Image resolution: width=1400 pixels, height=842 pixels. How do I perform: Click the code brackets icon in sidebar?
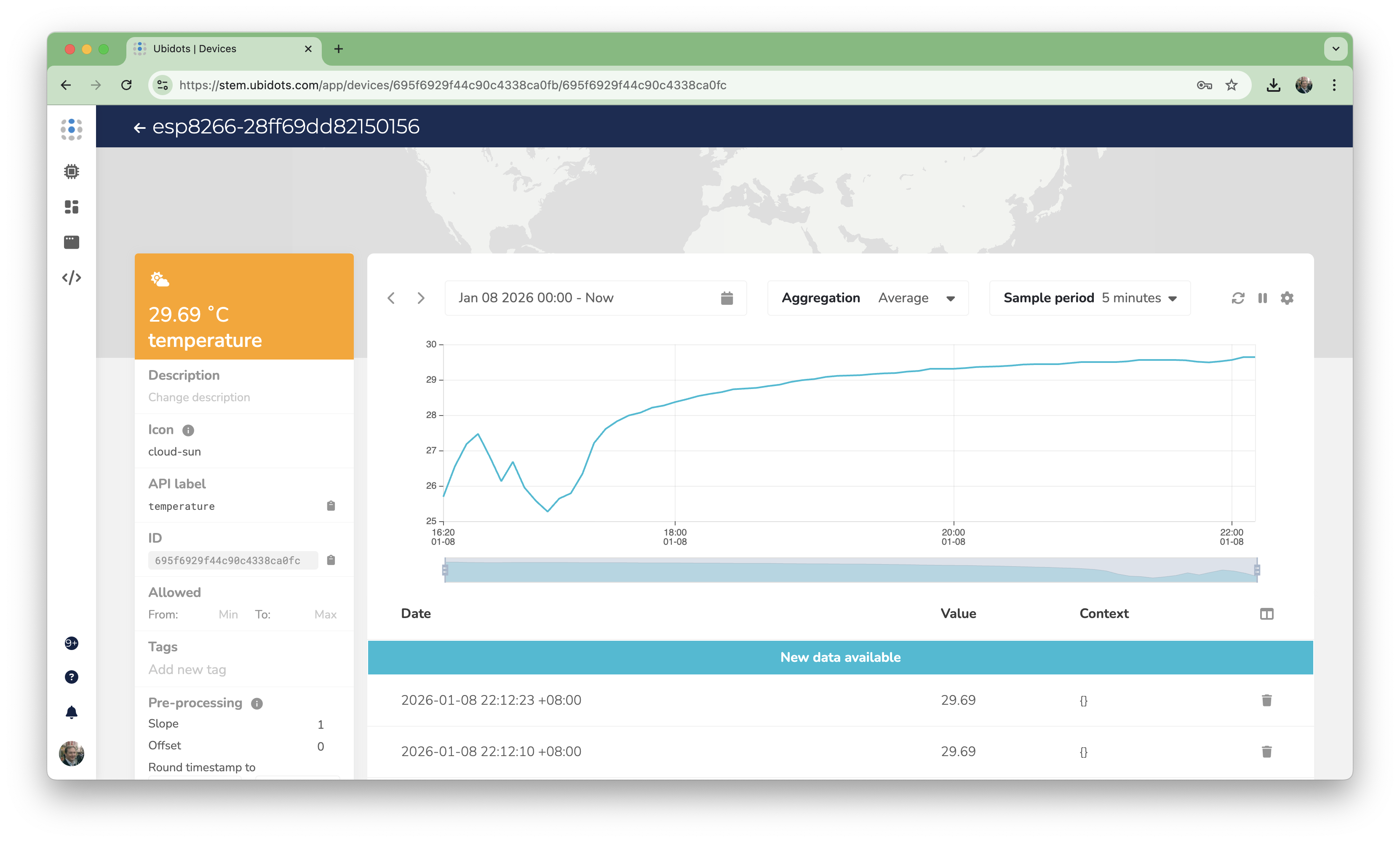[72, 277]
